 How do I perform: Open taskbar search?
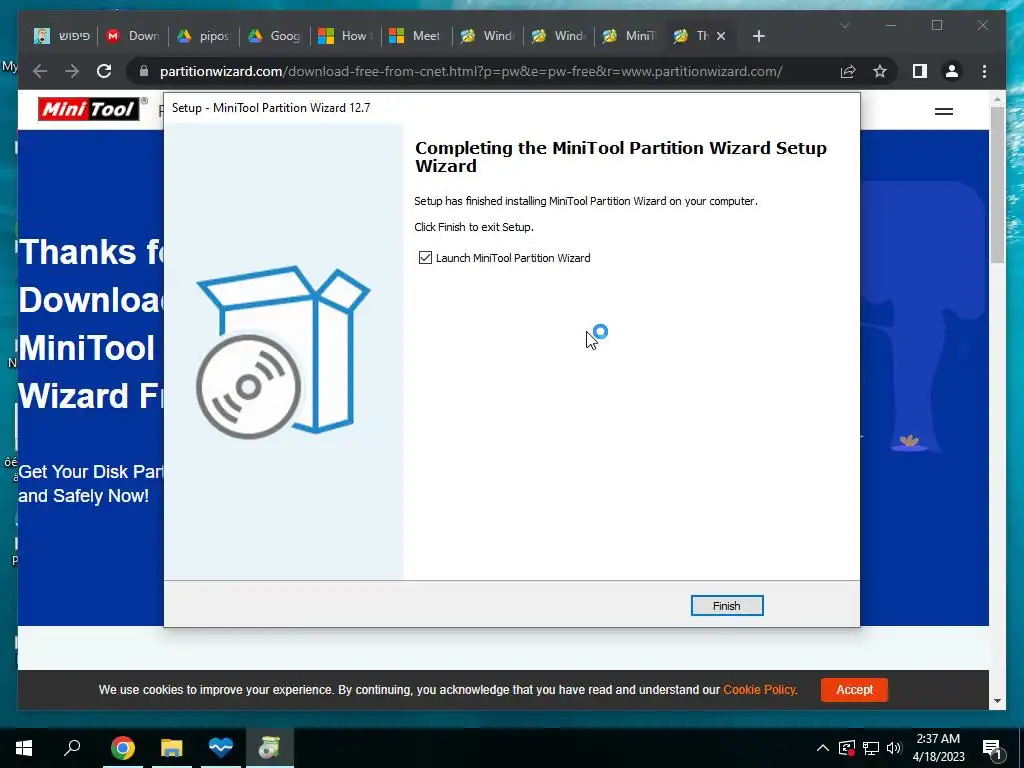[72, 748]
